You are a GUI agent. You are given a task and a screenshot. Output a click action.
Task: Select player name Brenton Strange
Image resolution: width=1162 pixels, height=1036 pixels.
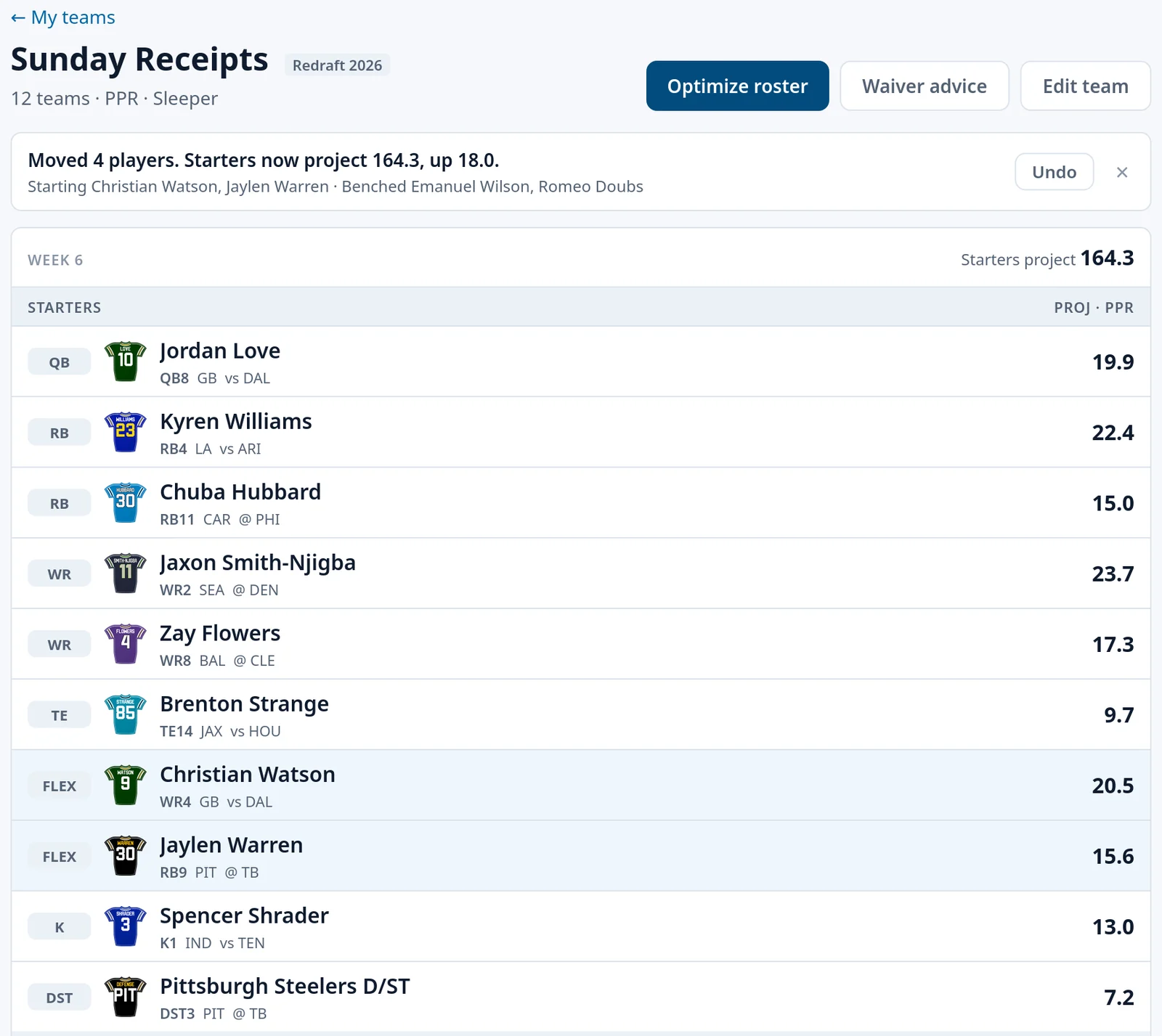click(x=244, y=703)
